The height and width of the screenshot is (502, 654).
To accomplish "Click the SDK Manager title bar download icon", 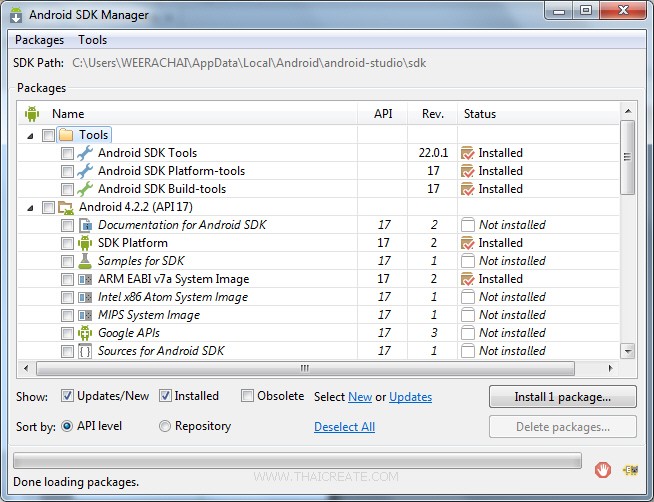I will click(x=16, y=15).
